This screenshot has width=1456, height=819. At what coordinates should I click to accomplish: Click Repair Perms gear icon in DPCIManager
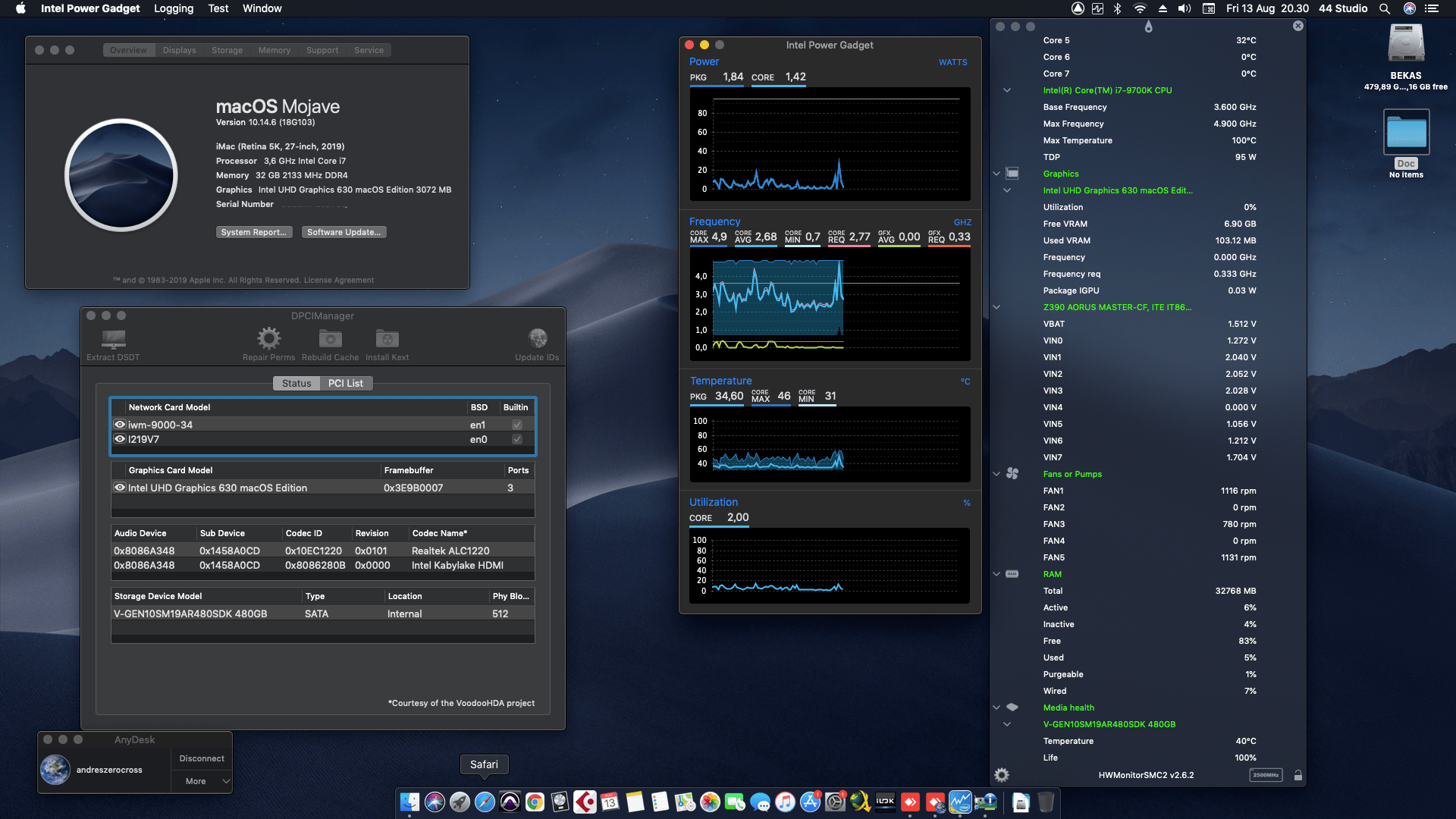[x=268, y=338]
